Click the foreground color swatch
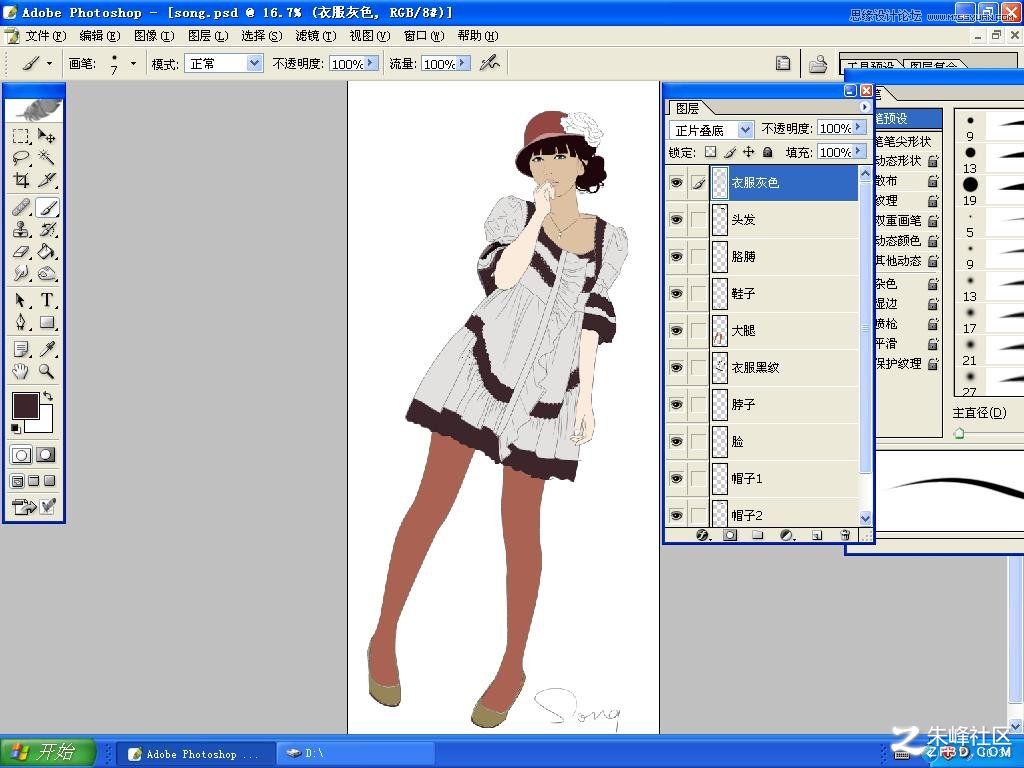 pos(25,406)
